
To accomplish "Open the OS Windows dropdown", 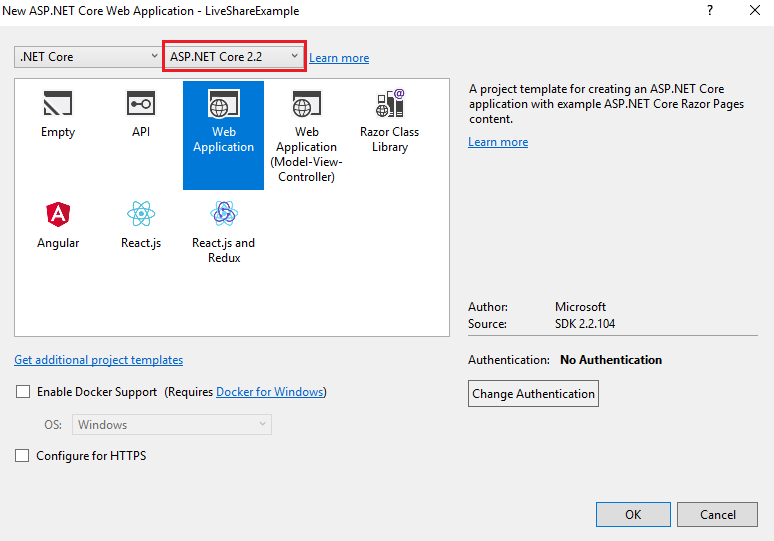I will click(172, 425).
